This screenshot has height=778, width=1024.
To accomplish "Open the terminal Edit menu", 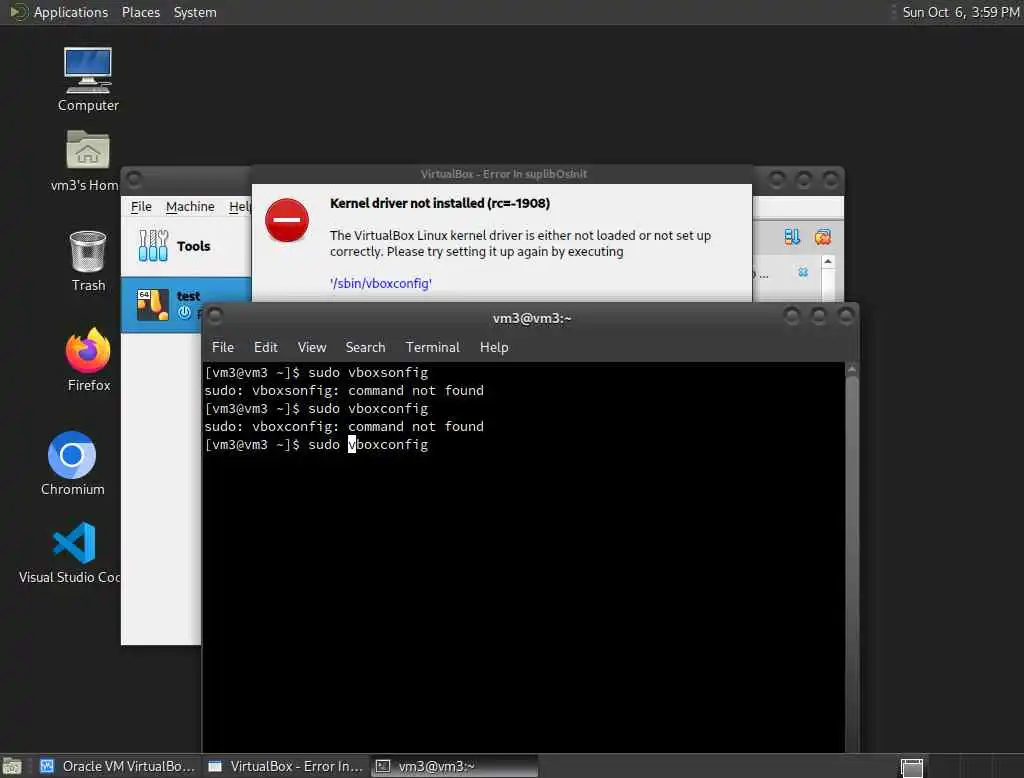I will (266, 348).
